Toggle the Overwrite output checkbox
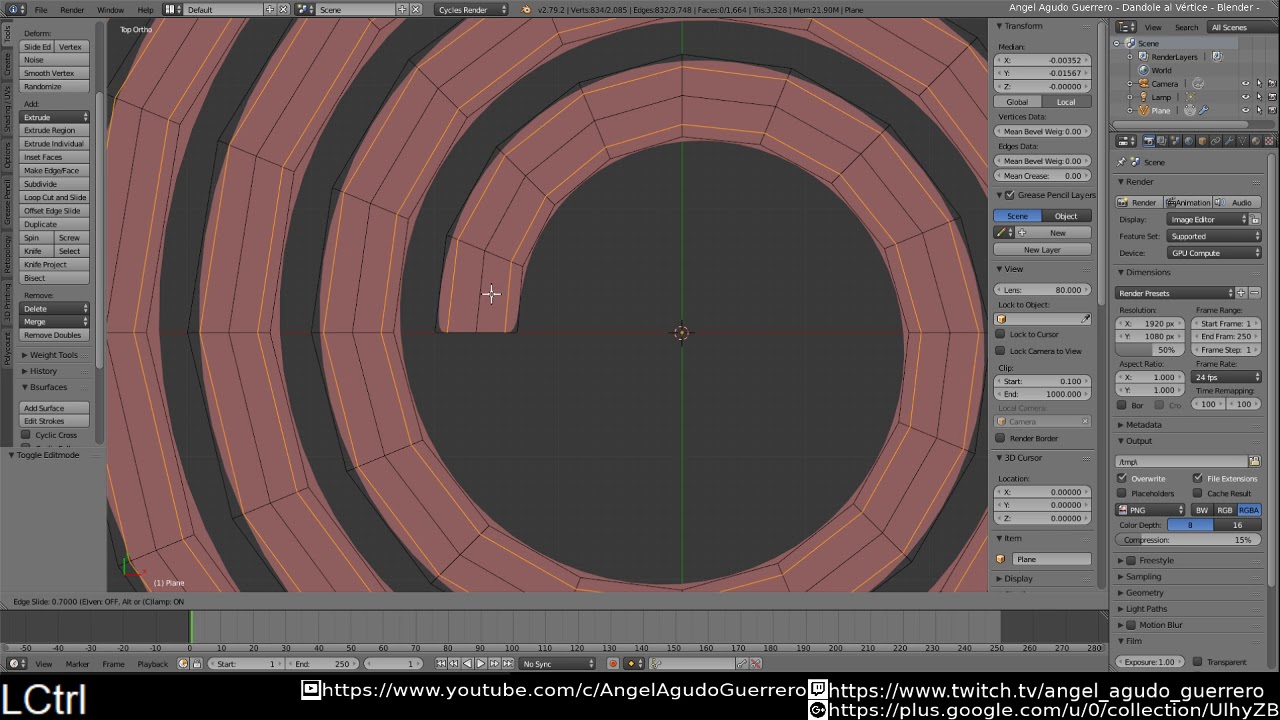 coord(1123,479)
